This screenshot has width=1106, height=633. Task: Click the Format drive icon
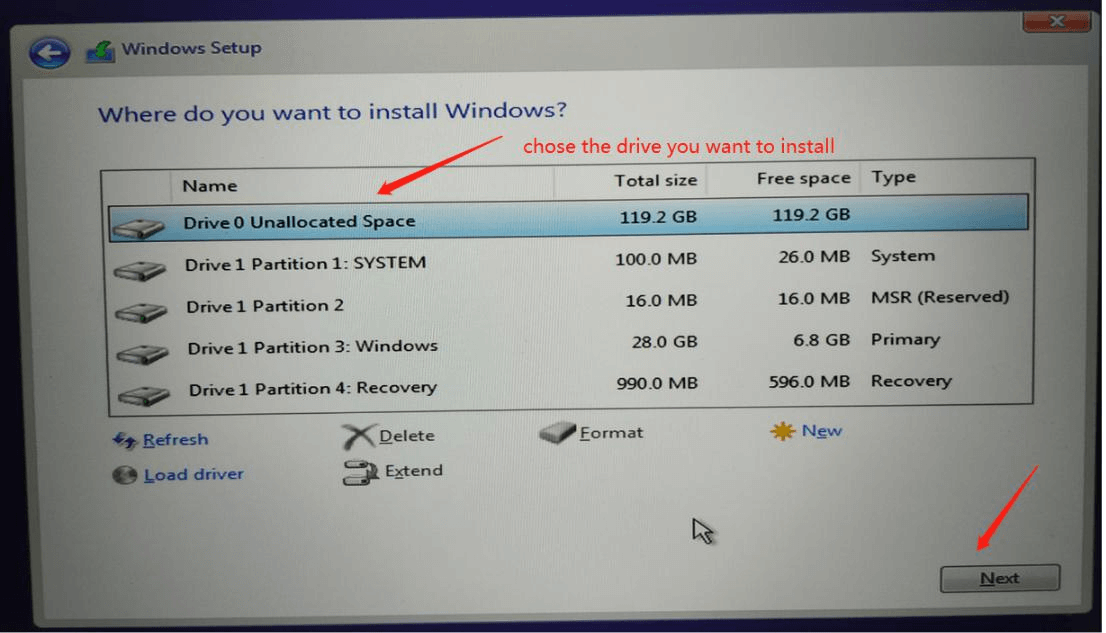pos(557,433)
